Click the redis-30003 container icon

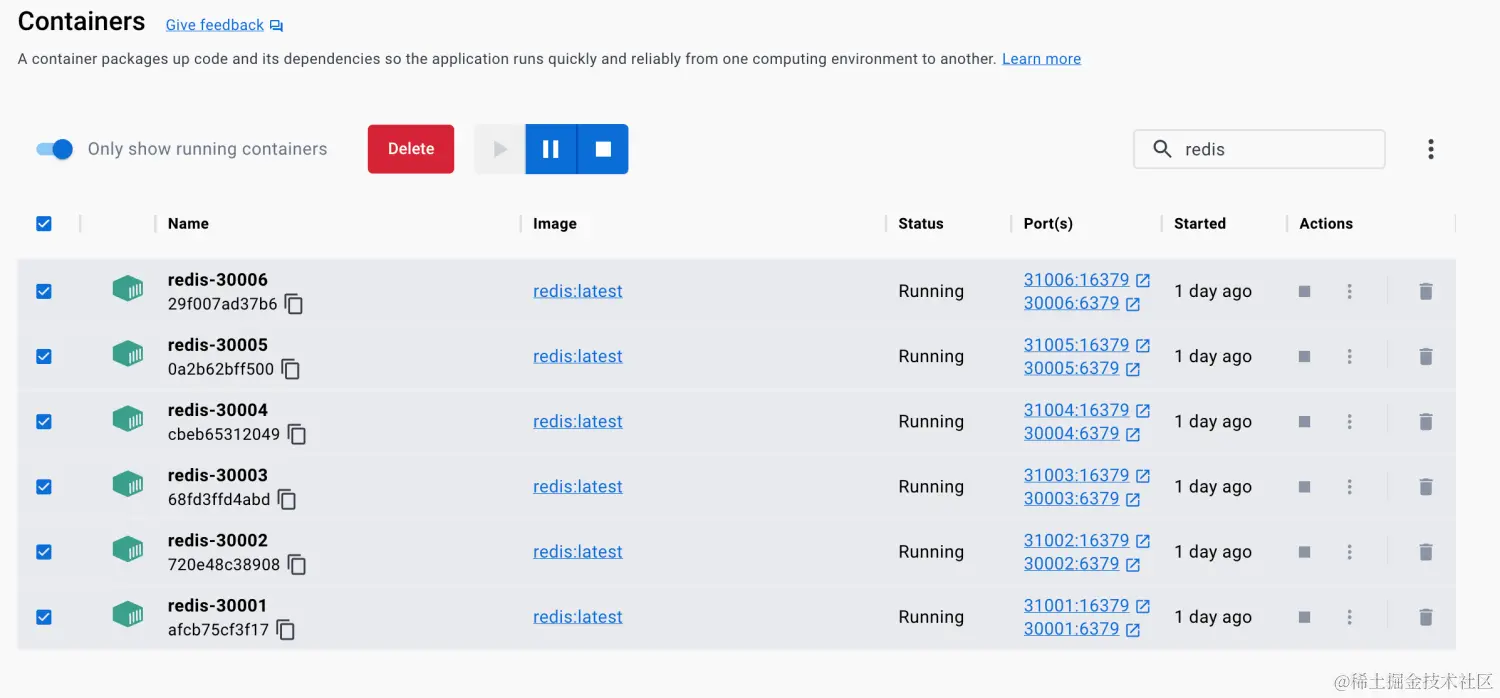tap(128, 484)
